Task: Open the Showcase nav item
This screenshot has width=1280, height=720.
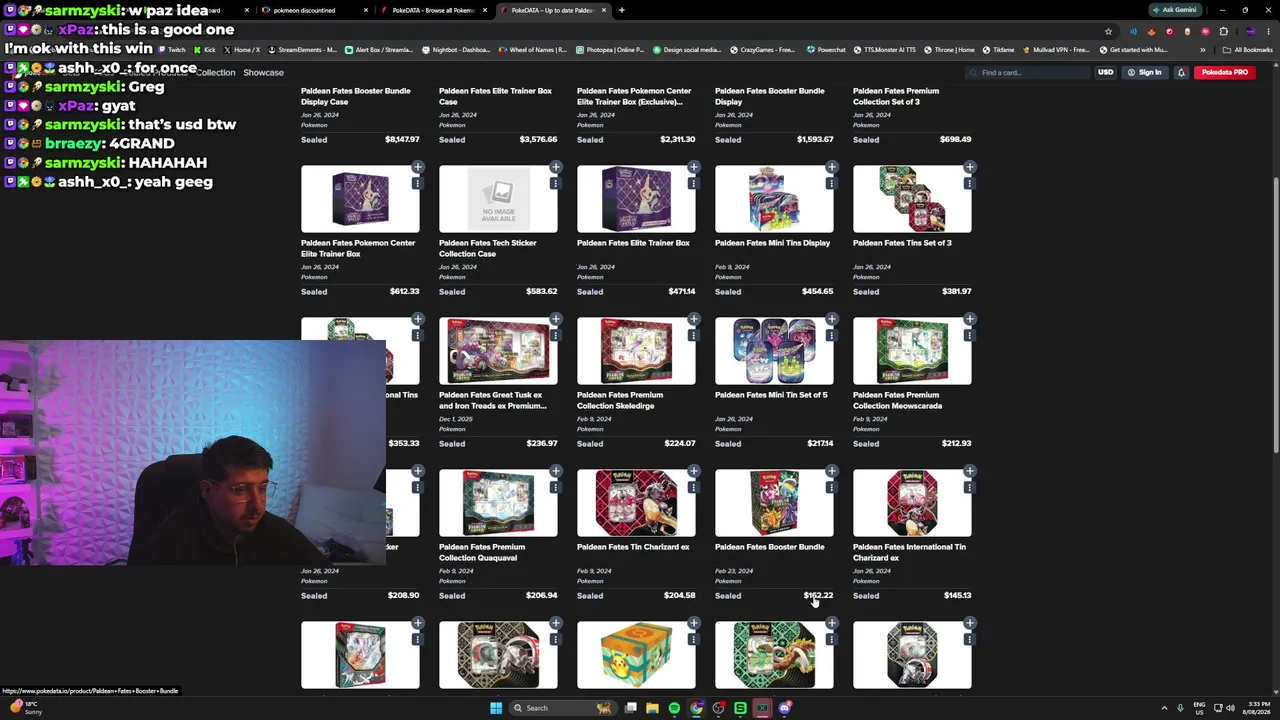Action: 263,72
